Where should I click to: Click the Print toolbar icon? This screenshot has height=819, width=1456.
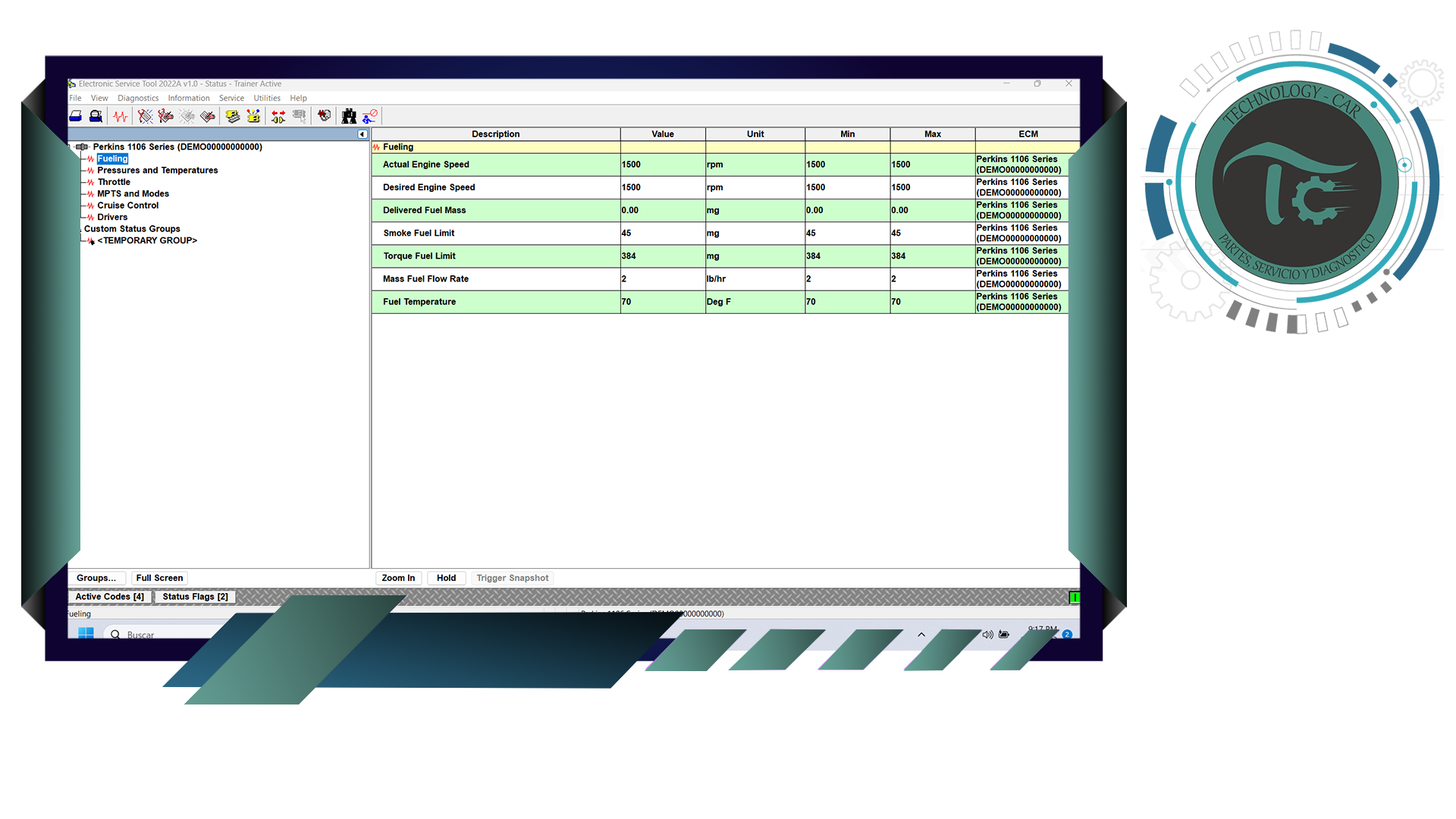76,116
